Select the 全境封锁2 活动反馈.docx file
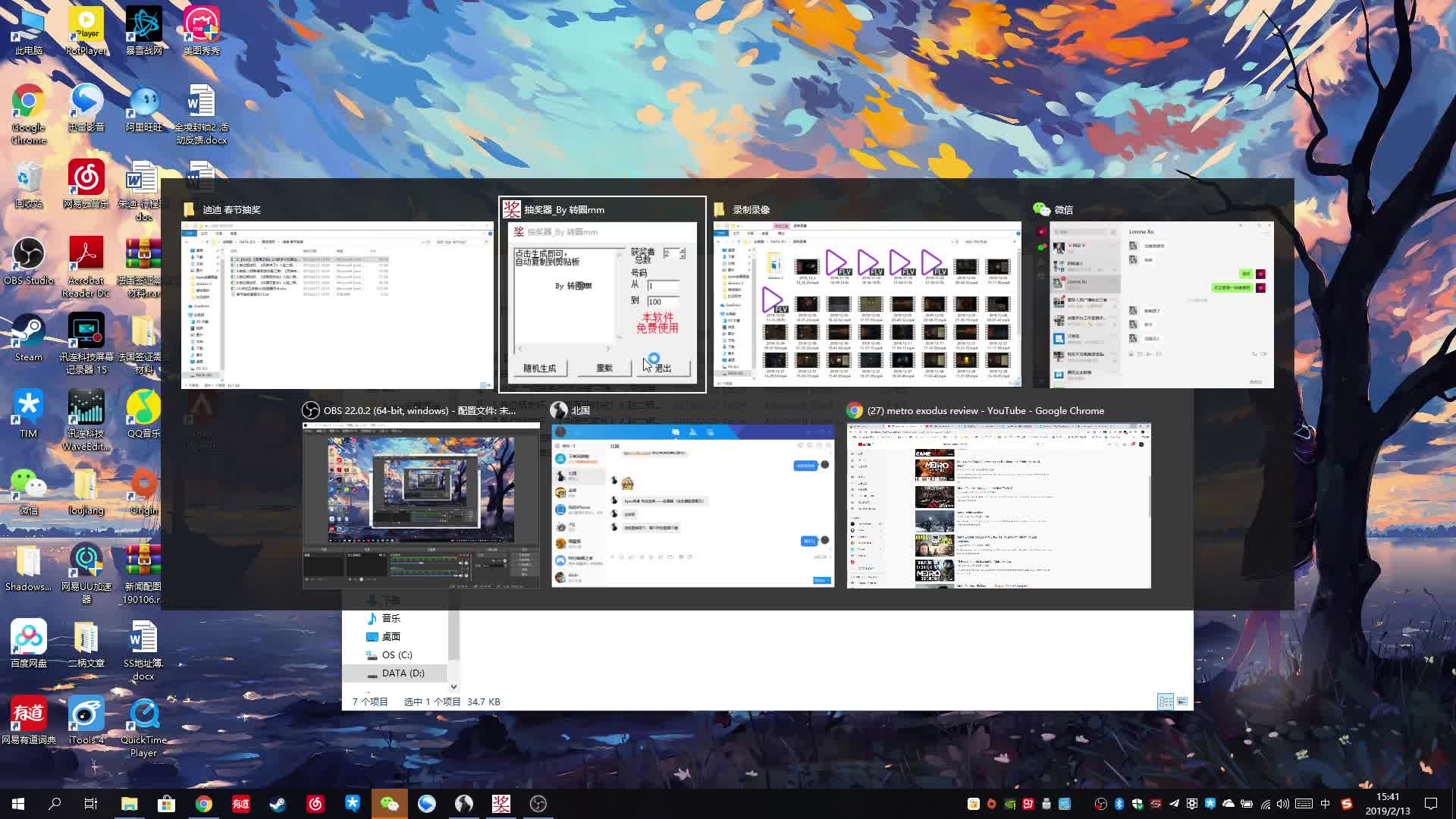 pyautogui.click(x=201, y=115)
